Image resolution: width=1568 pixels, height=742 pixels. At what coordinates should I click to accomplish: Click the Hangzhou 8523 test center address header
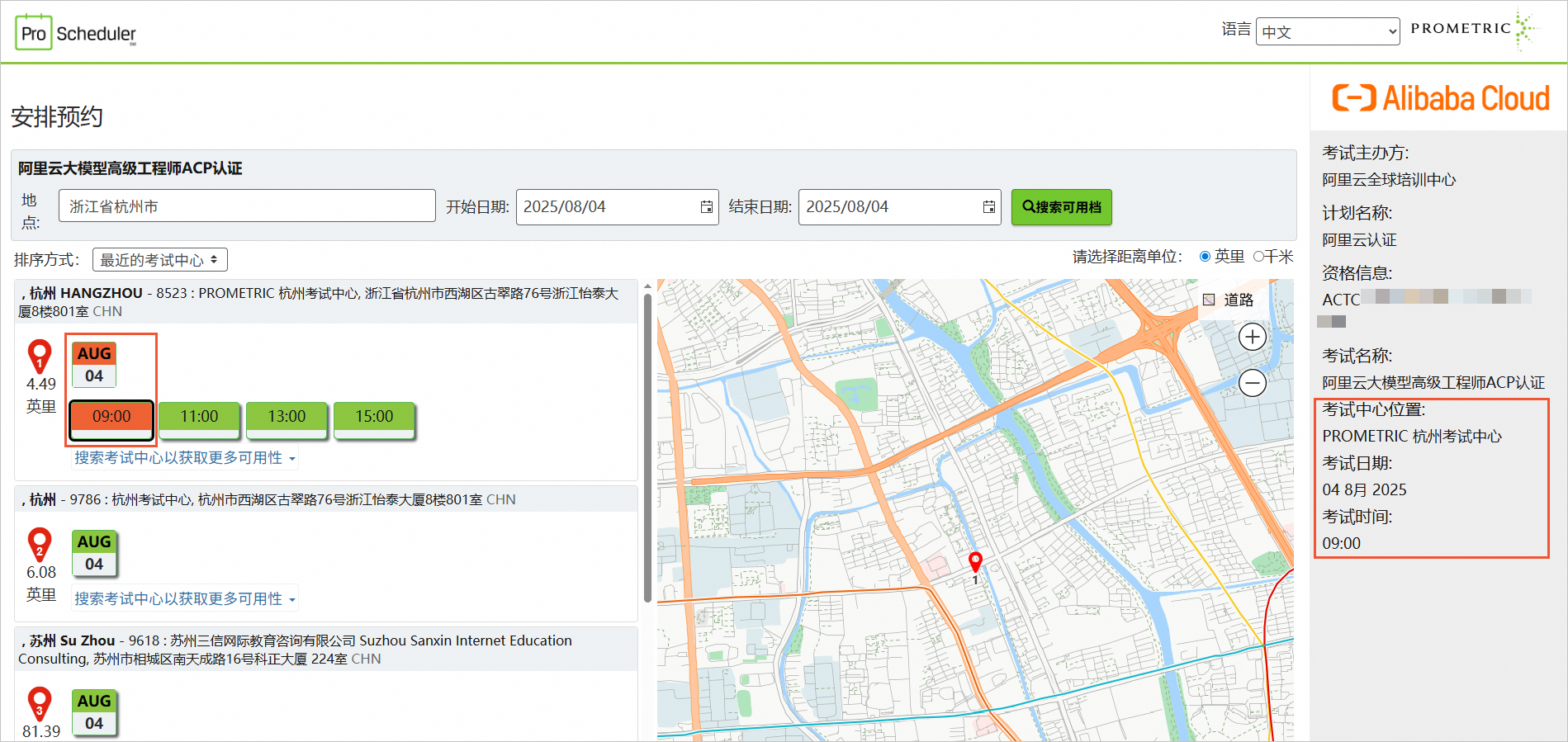click(325, 302)
